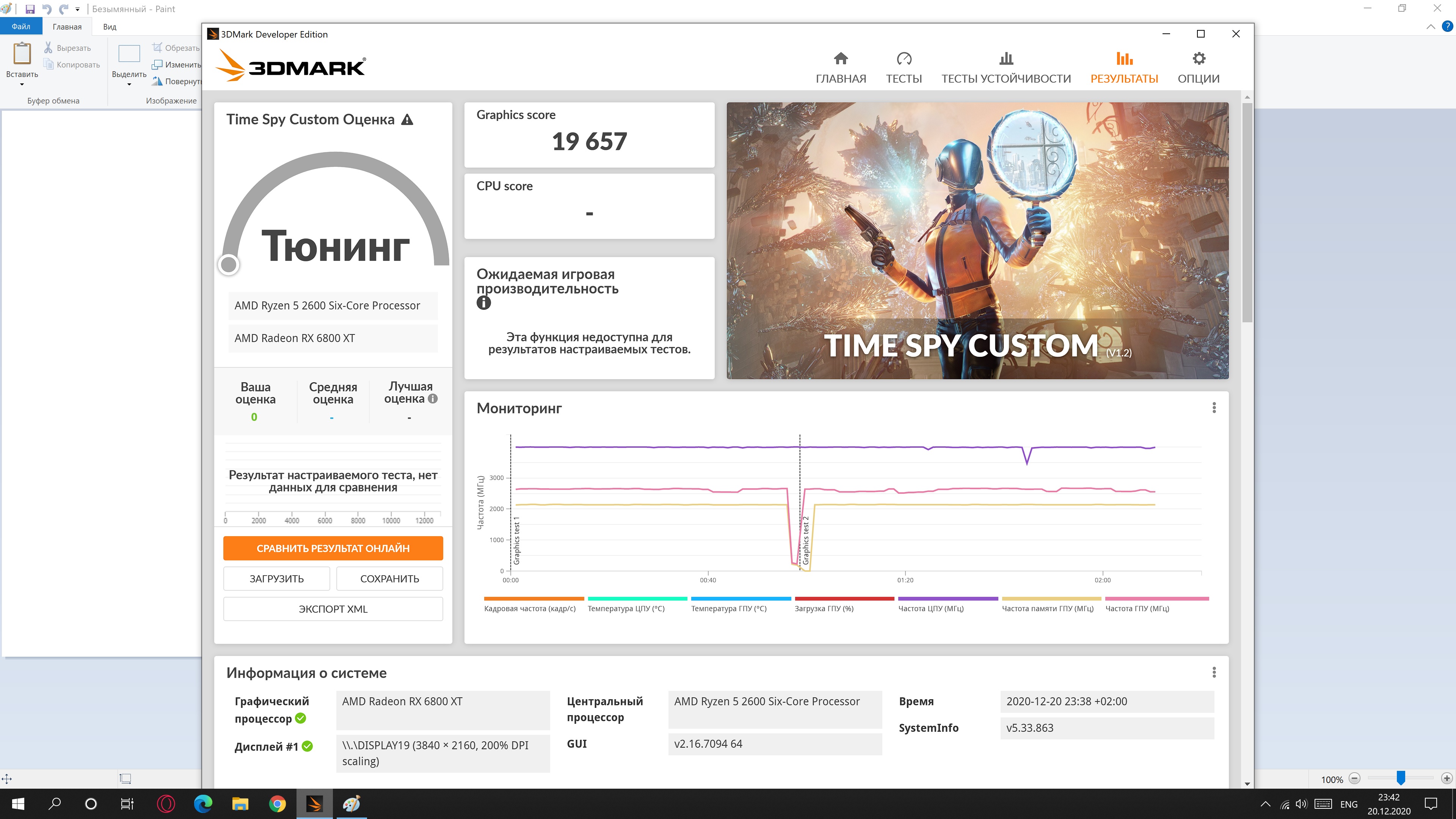Click info icon beside Лучшая оценка
Image resolution: width=1456 pixels, height=819 pixels.
[x=433, y=399]
